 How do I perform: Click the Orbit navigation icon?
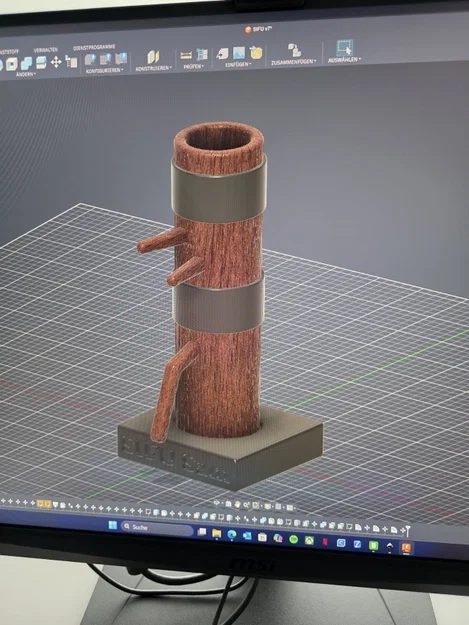(x=216, y=503)
